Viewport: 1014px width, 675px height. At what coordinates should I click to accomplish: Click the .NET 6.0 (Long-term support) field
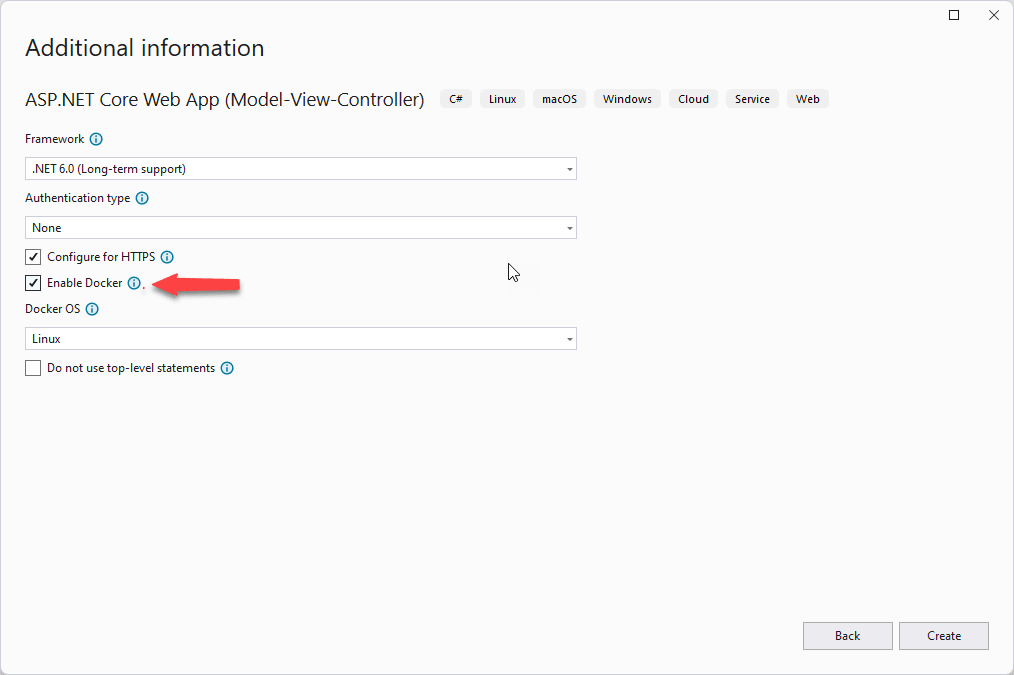[301, 169]
